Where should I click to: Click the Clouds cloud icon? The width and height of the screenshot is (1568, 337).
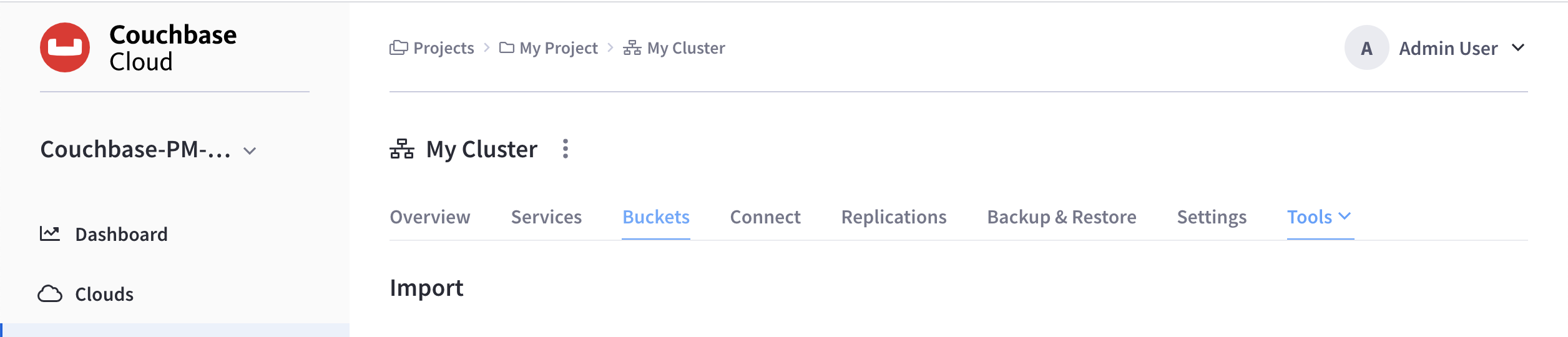50,294
